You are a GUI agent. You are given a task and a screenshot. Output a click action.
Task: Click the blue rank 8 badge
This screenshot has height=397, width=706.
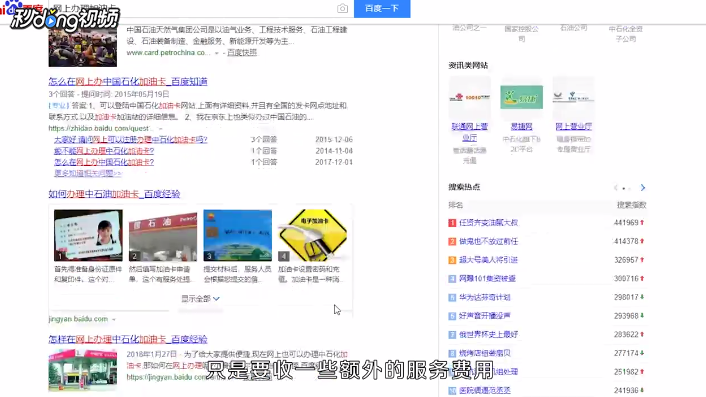(x=453, y=353)
